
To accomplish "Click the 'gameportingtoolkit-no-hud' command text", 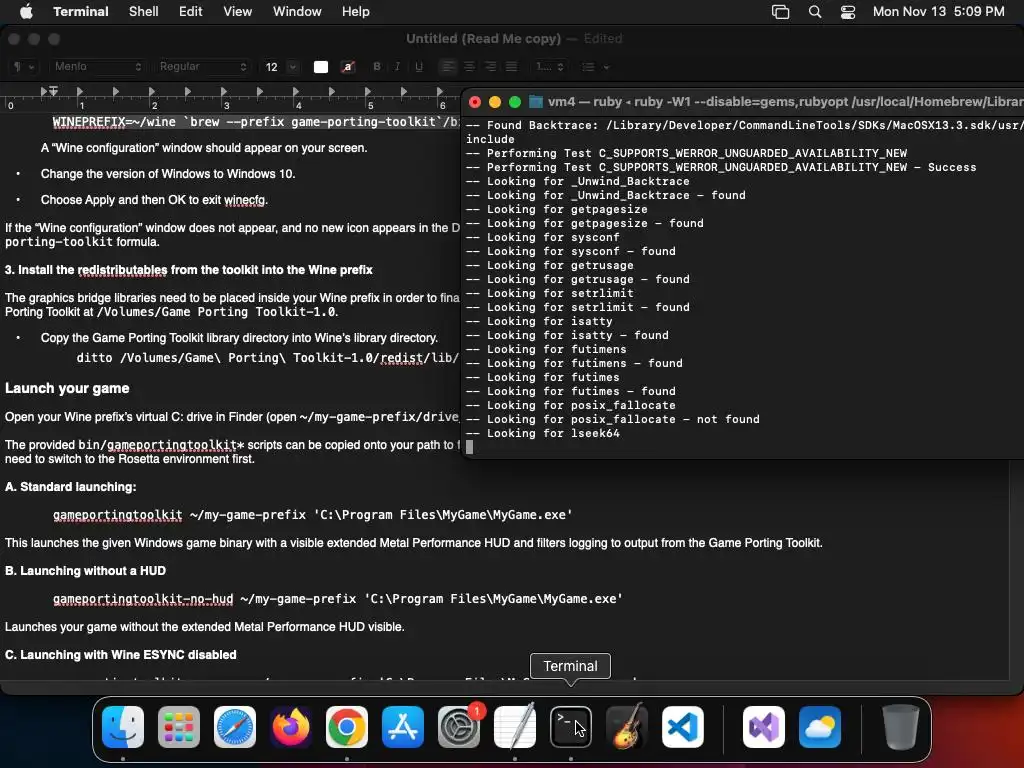I will click(x=143, y=599).
